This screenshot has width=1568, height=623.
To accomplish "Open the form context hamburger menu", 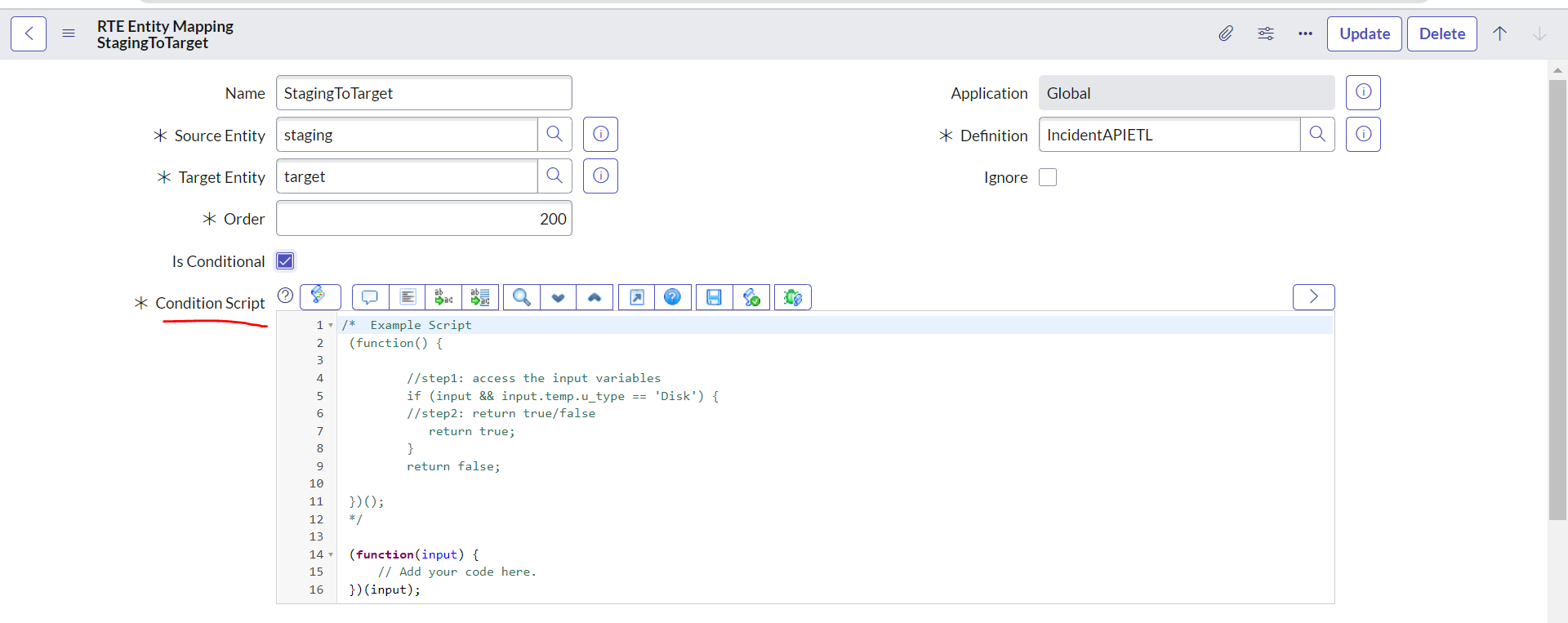I will (69, 33).
